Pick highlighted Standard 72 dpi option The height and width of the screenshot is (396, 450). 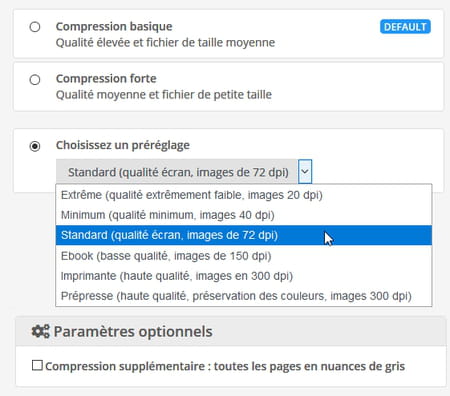coord(244,235)
